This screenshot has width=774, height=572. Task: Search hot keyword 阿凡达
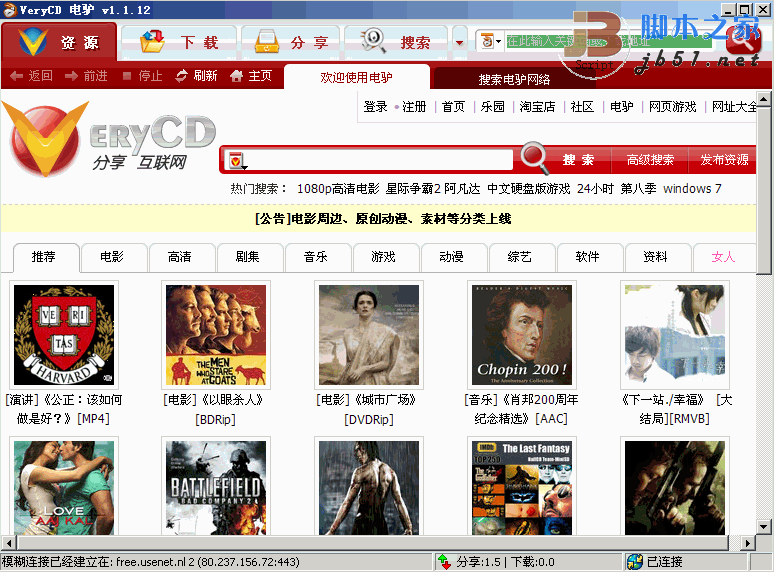462,189
